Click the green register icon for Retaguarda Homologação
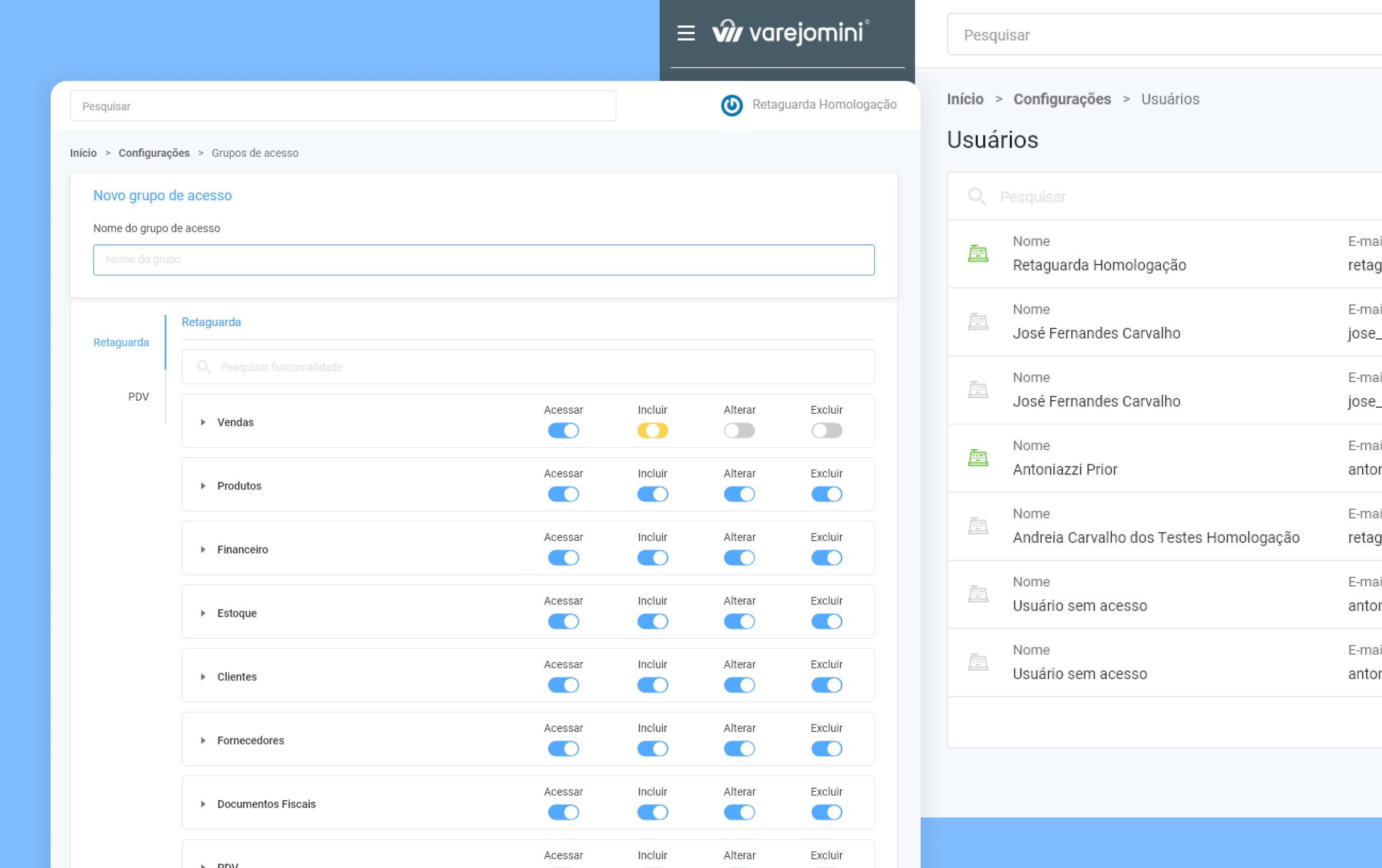 (x=978, y=253)
